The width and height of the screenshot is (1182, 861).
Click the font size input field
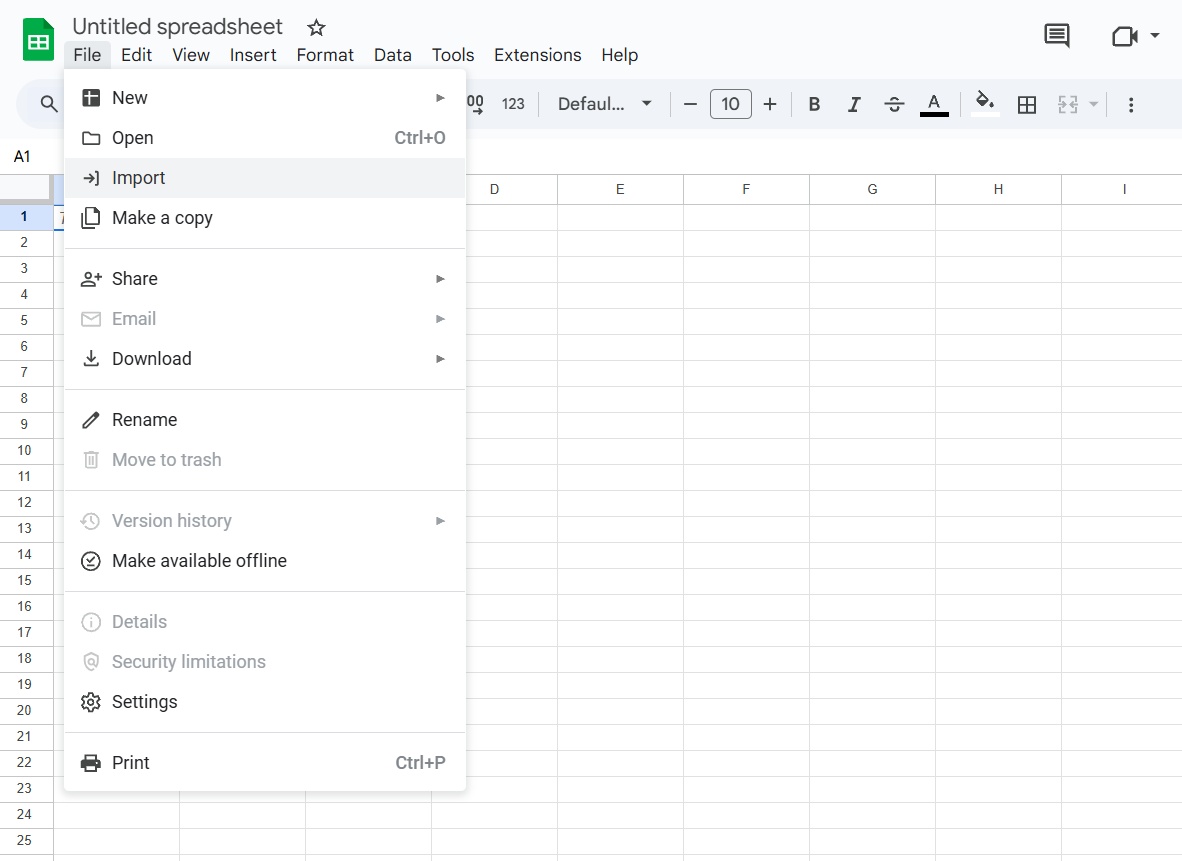pyautogui.click(x=730, y=104)
